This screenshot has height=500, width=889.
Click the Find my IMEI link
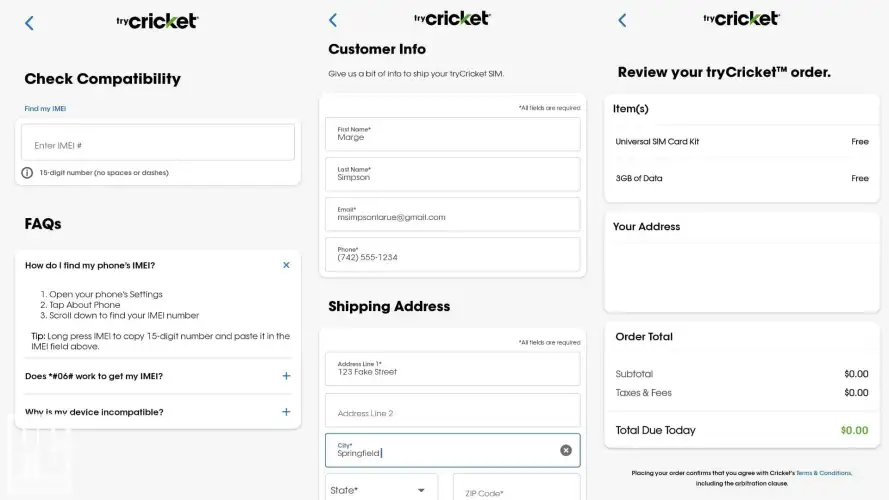pyautogui.click(x=45, y=108)
